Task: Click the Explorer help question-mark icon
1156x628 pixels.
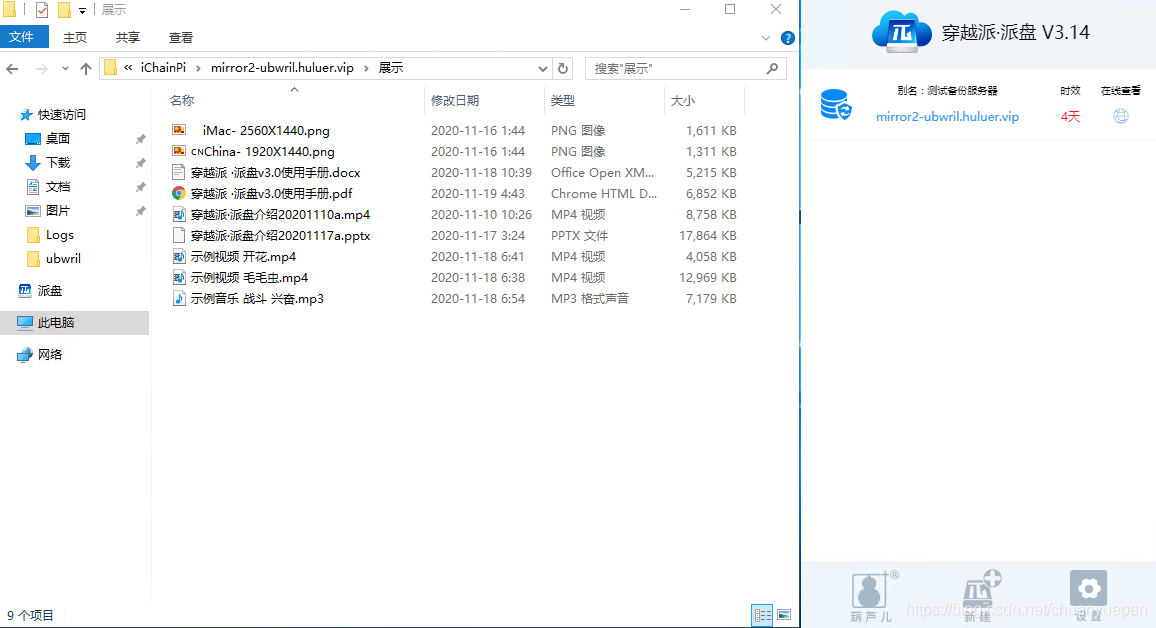Action: click(x=787, y=38)
